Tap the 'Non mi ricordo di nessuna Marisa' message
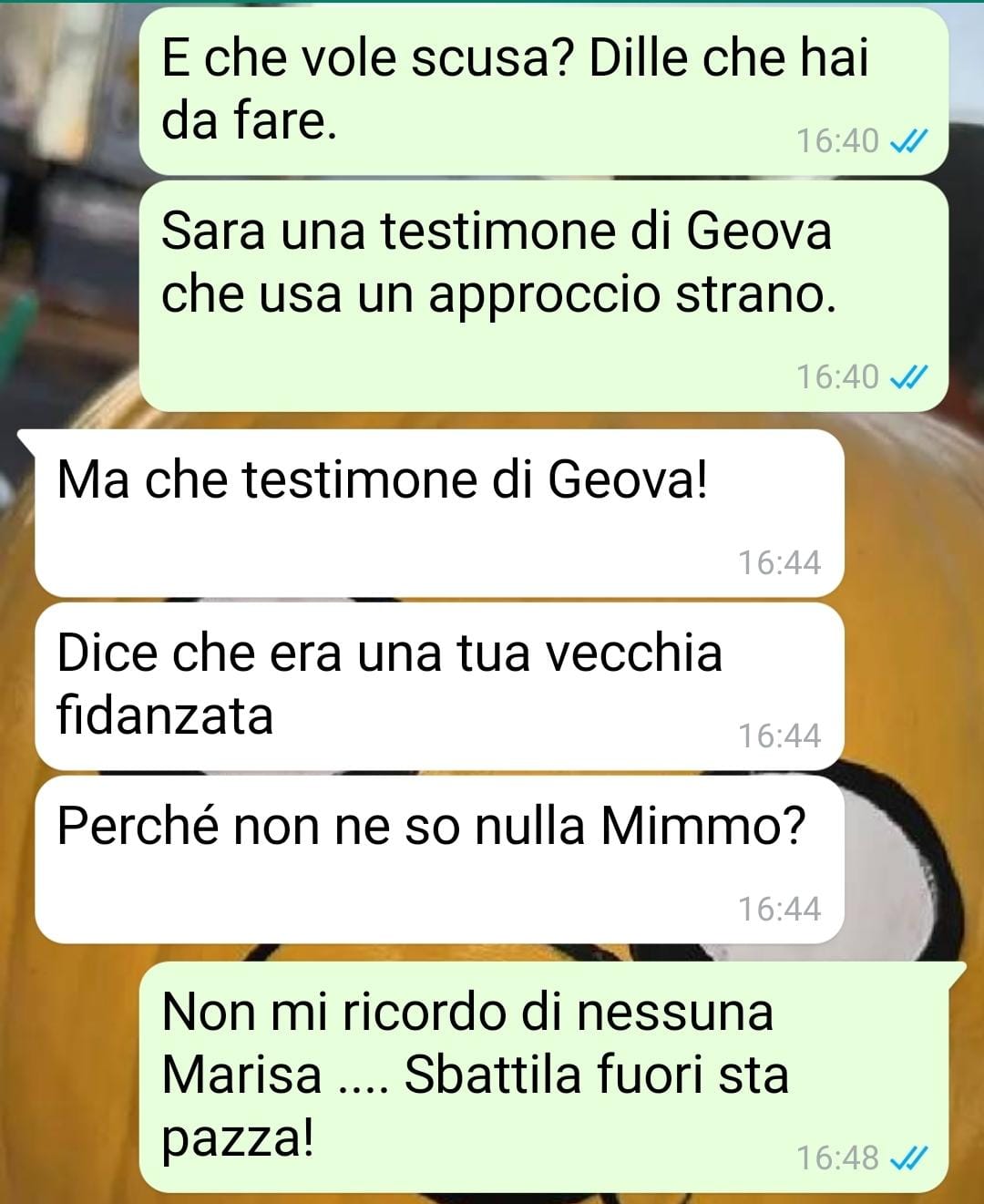The image size is (984, 1204). click(x=544, y=1076)
